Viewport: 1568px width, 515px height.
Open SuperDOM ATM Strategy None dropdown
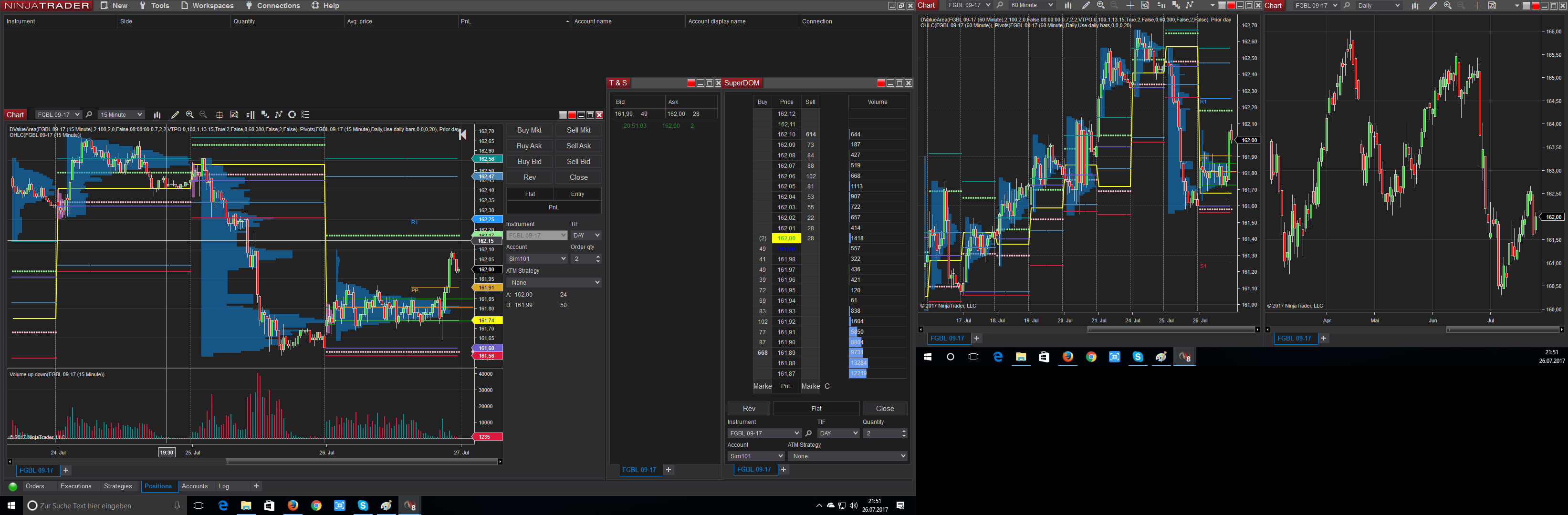pos(847,456)
